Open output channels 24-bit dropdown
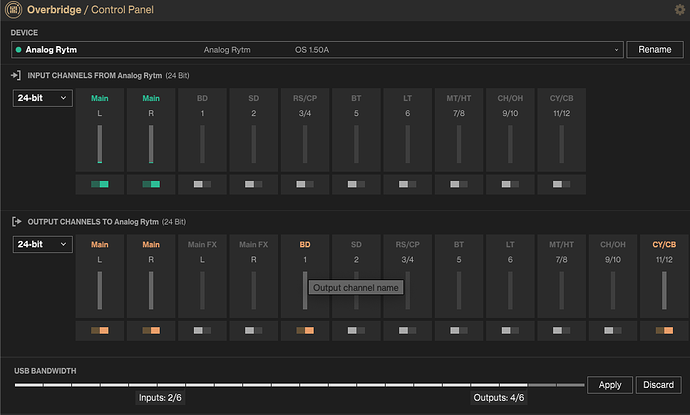The image size is (690, 415). pyautogui.click(x=42, y=244)
